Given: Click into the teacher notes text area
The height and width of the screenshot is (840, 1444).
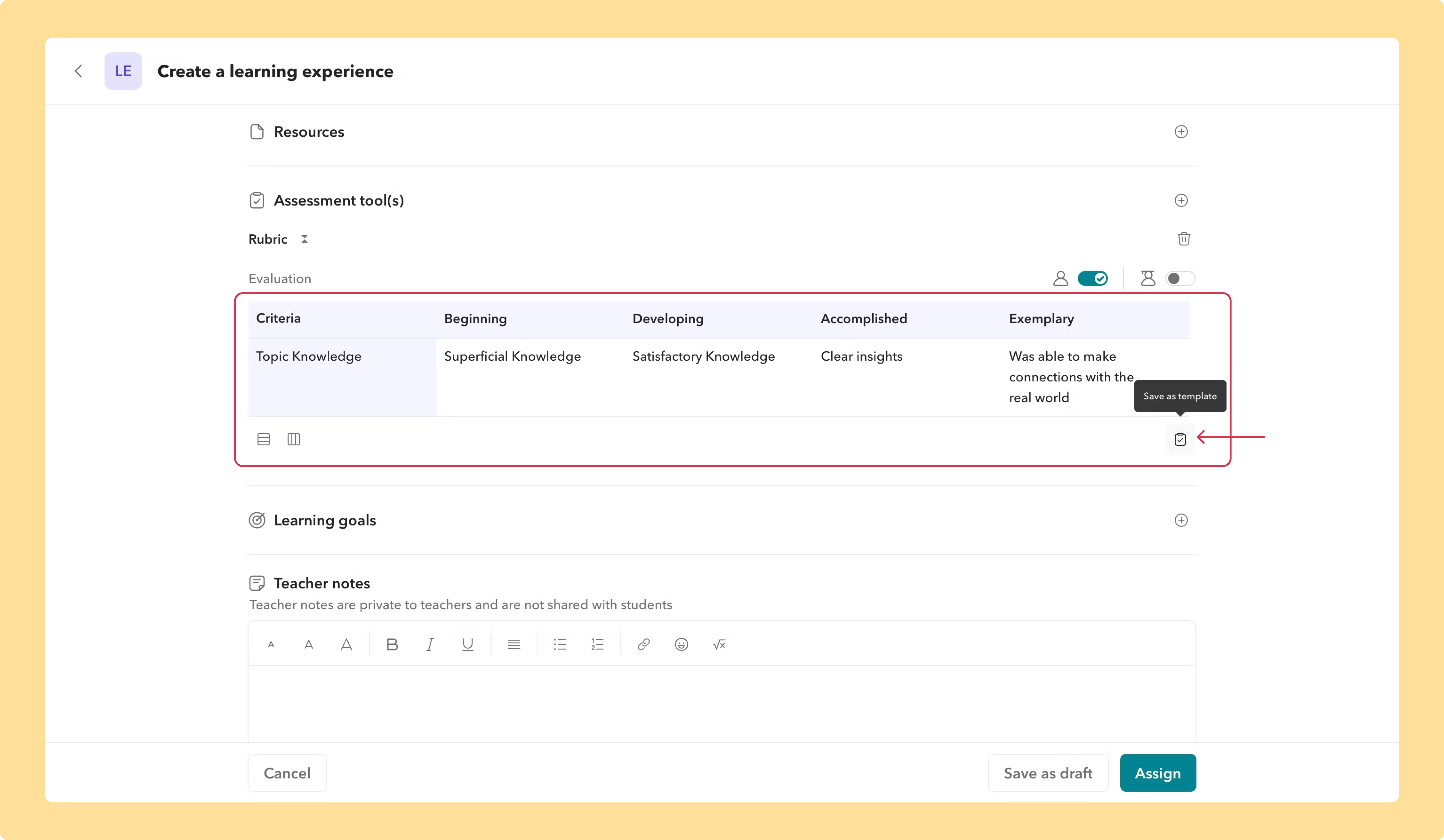Looking at the screenshot, I should [722, 704].
